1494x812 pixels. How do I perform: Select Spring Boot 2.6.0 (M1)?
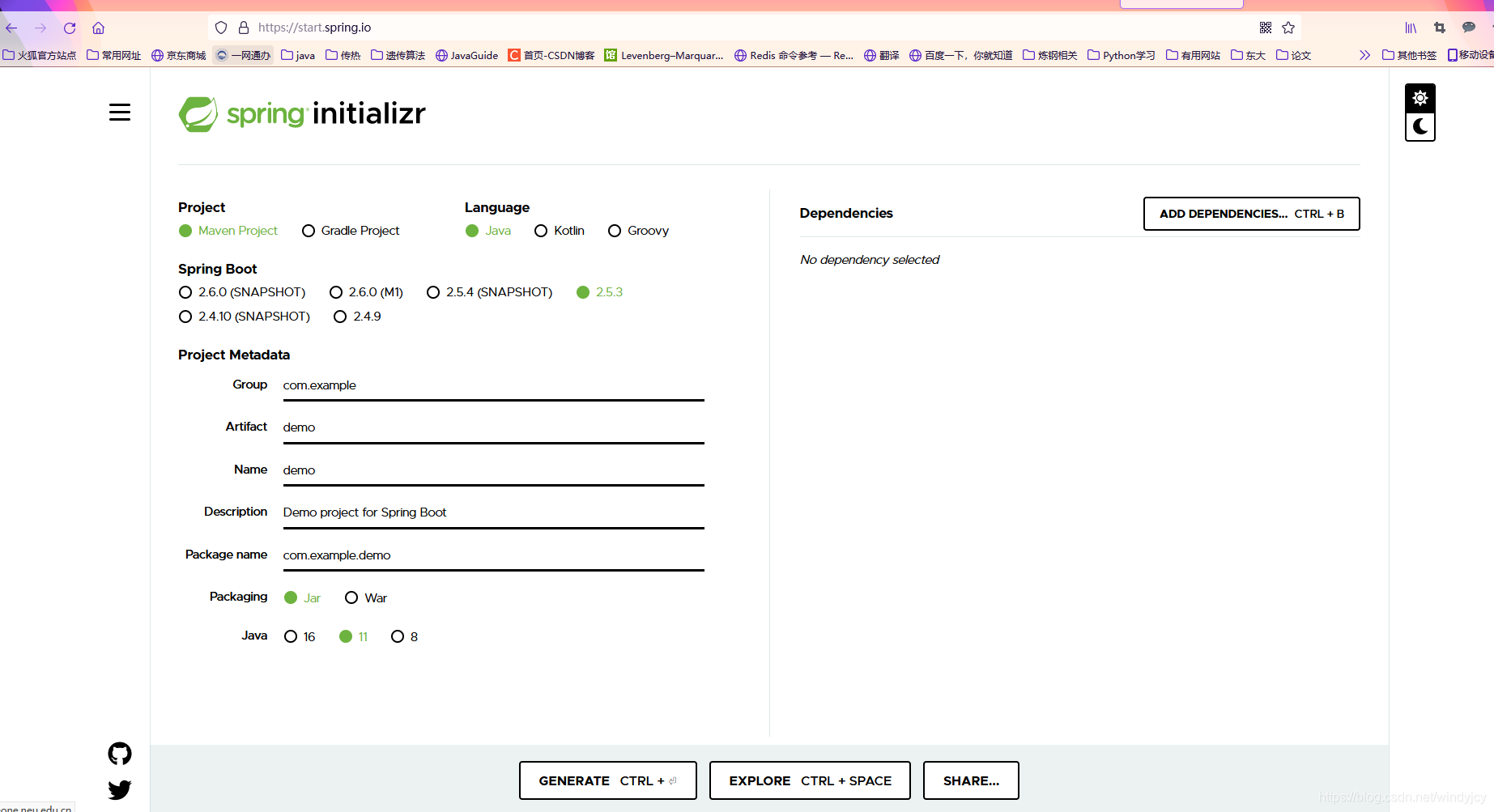[x=366, y=292]
